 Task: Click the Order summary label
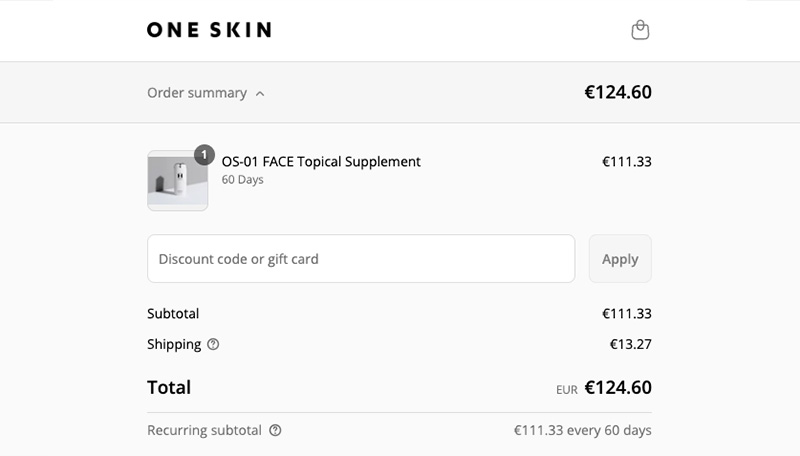click(x=197, y=93)
